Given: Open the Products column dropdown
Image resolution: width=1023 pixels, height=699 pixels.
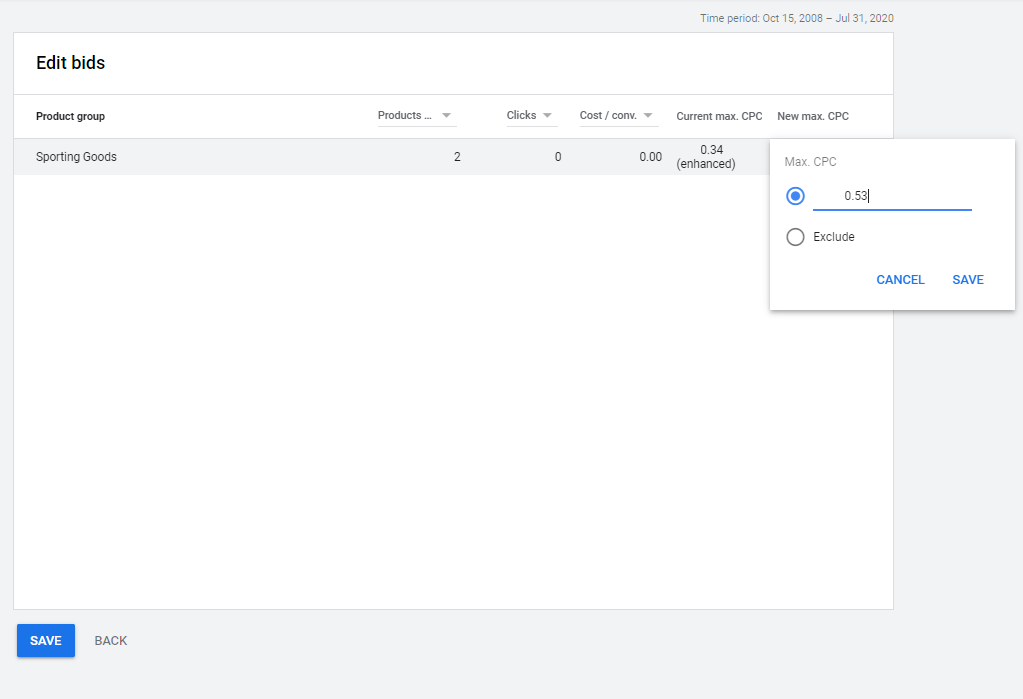Looking at the screenshot, I should 417,116.
